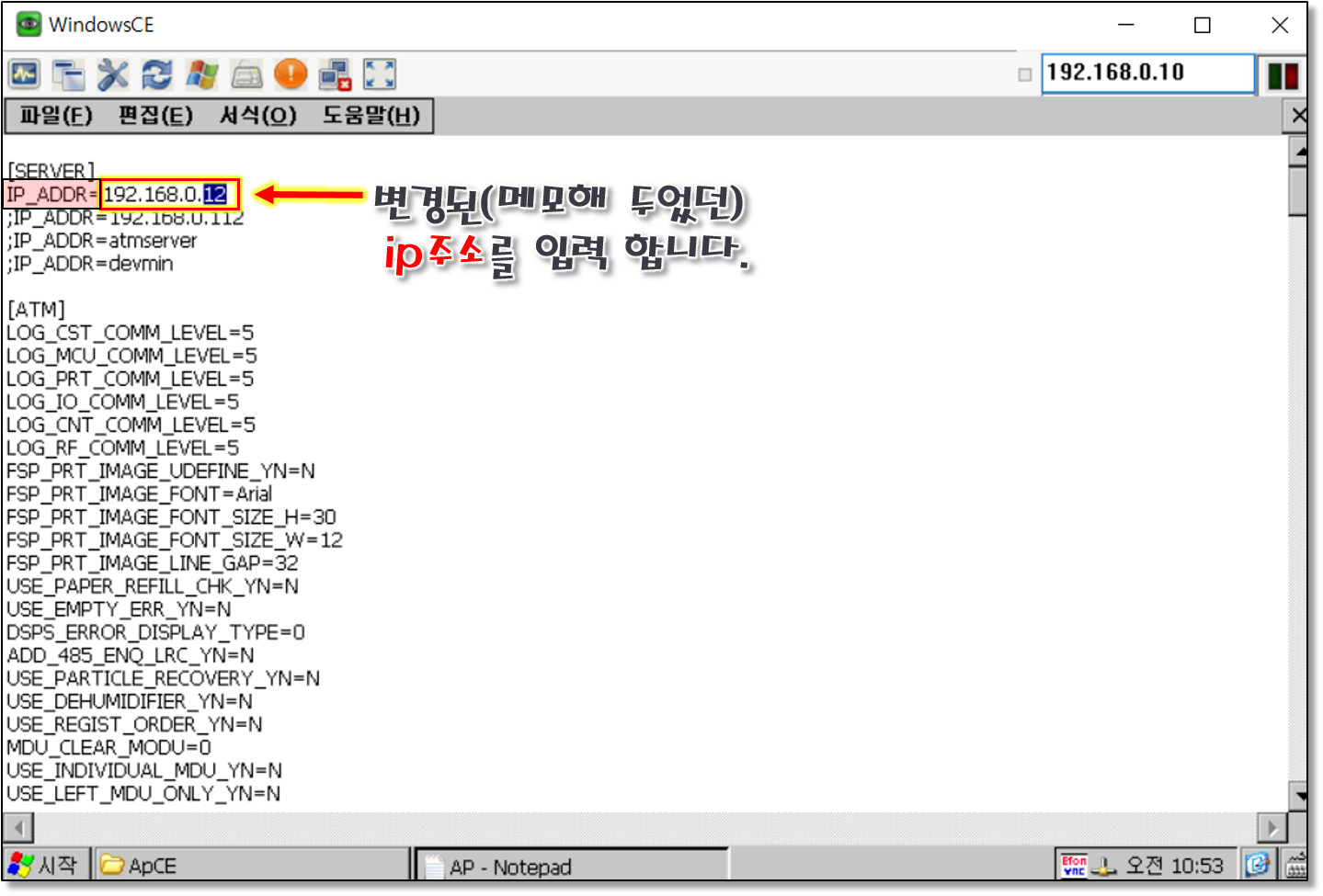
Task: Click the monitor waveform icon in the toolbar
Action: [x=25, y=74]
